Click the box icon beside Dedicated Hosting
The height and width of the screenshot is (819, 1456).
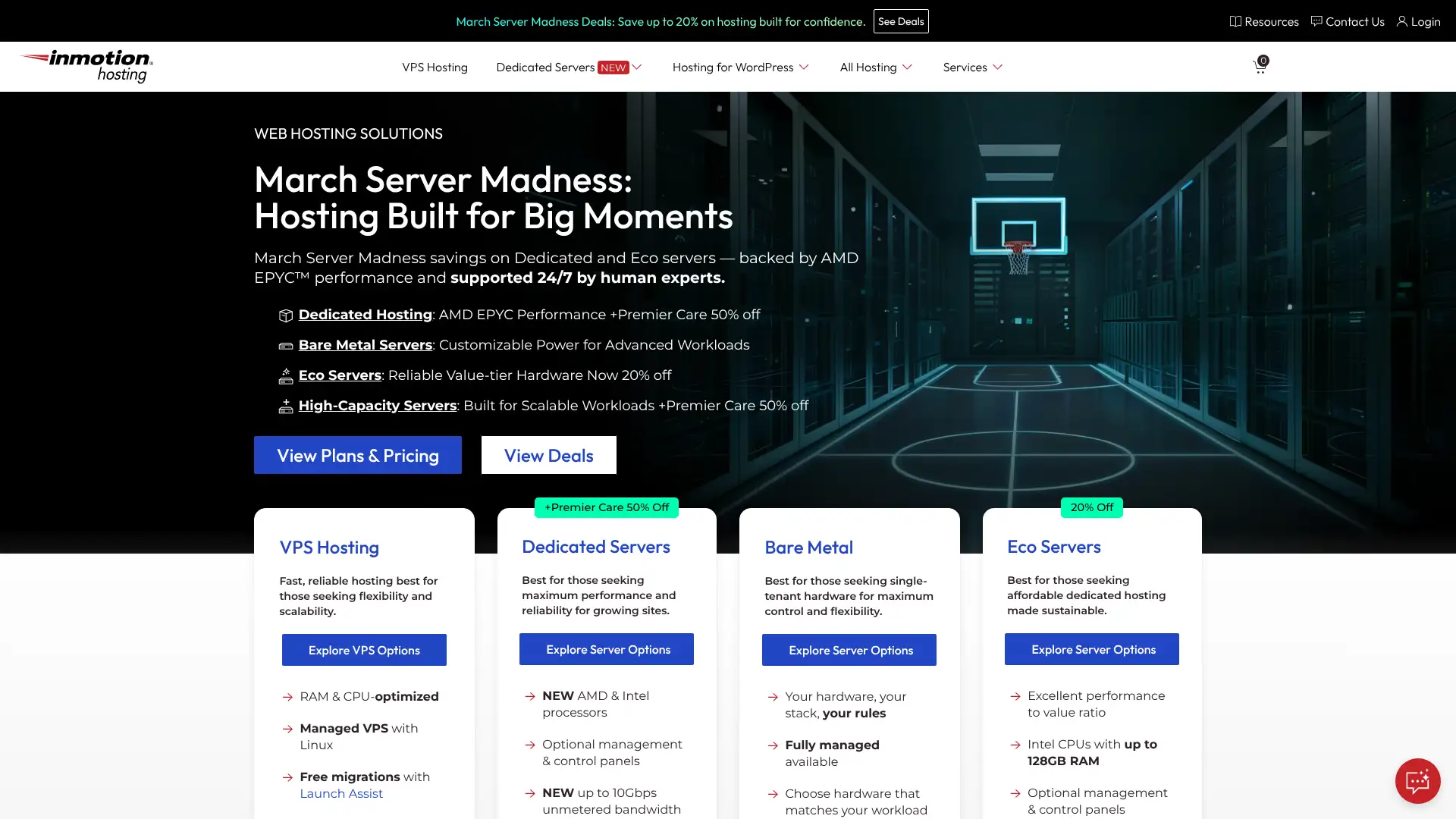pos(286,315)
